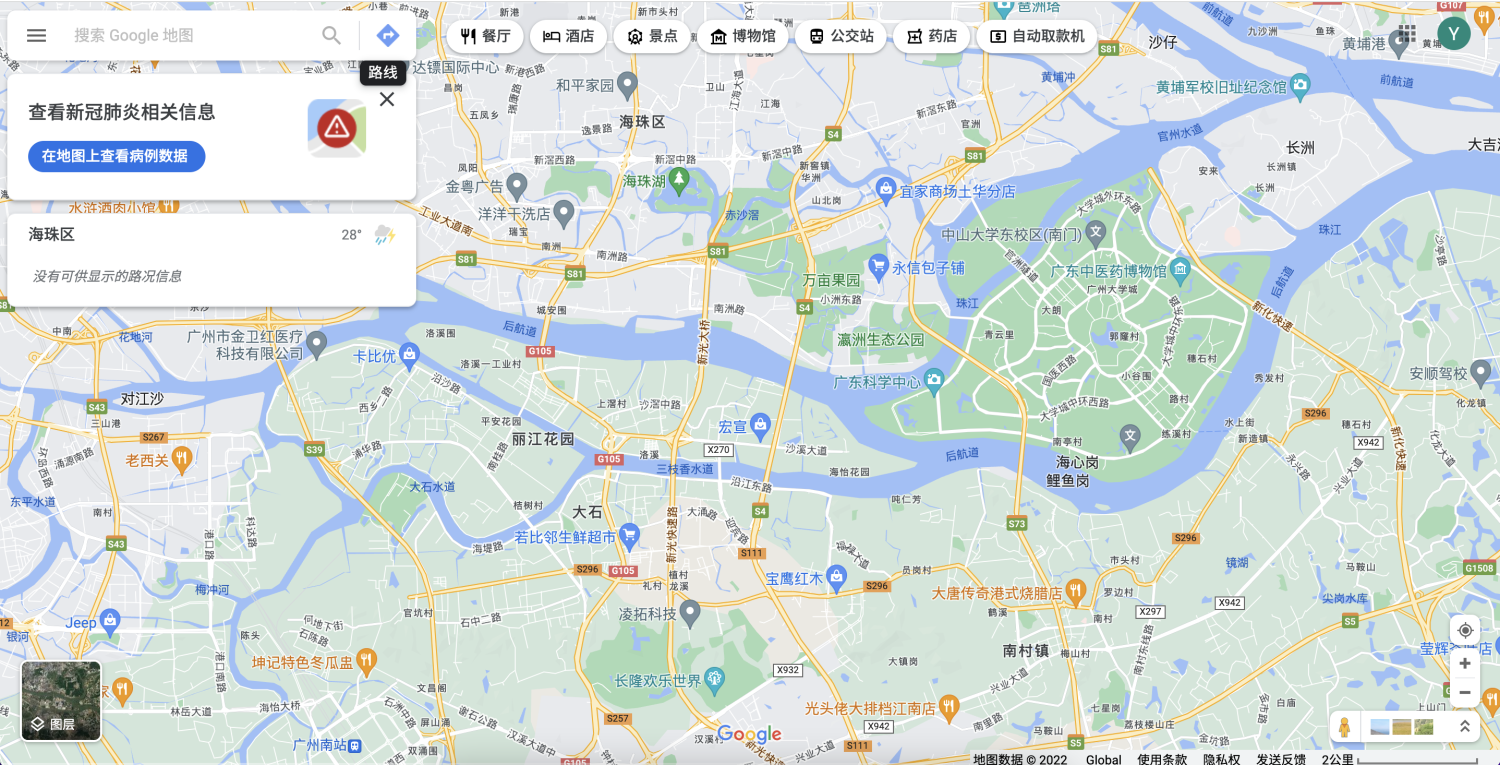Select the 宏宣 shopping pin

pyautogui.click(x=760, y=425)
